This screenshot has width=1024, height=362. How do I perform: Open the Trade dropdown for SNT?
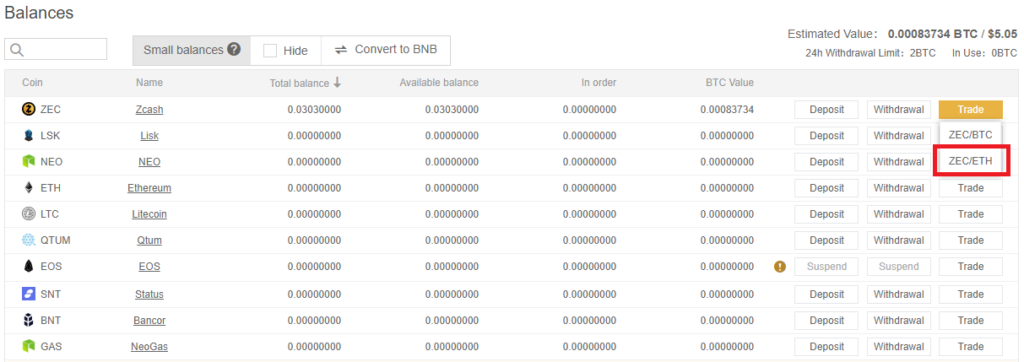970,294
